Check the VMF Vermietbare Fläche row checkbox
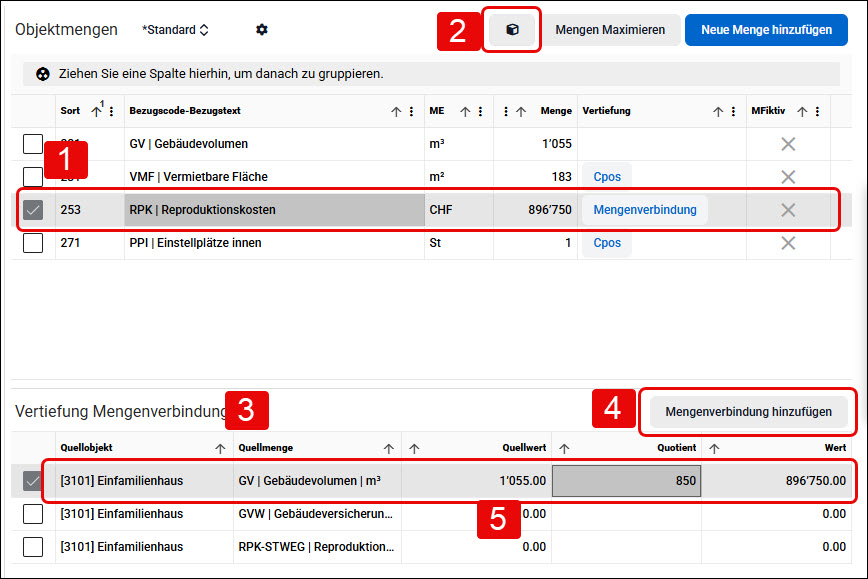 coord(33,177)
